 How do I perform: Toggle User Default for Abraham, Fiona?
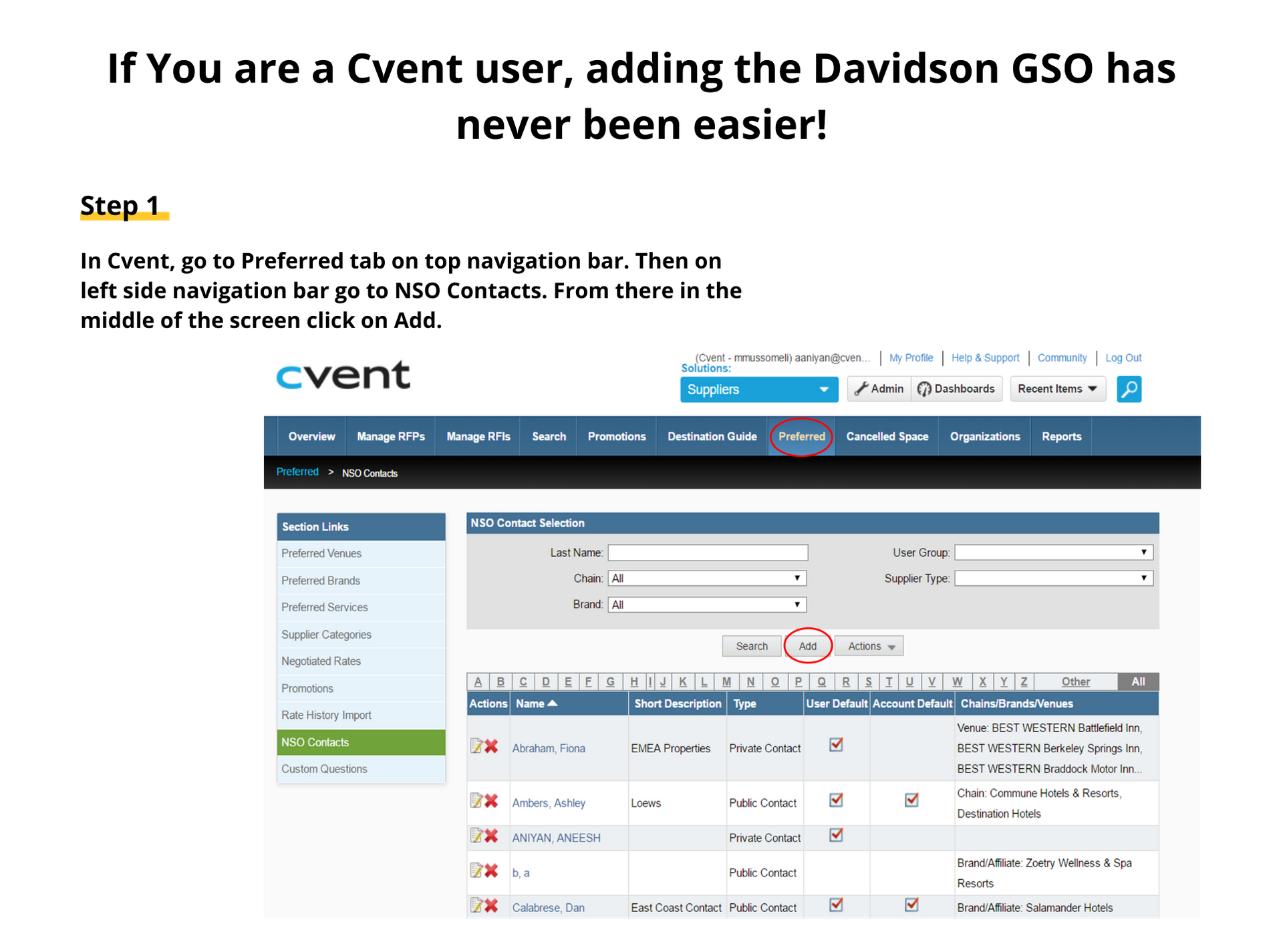tap(836, 744)
